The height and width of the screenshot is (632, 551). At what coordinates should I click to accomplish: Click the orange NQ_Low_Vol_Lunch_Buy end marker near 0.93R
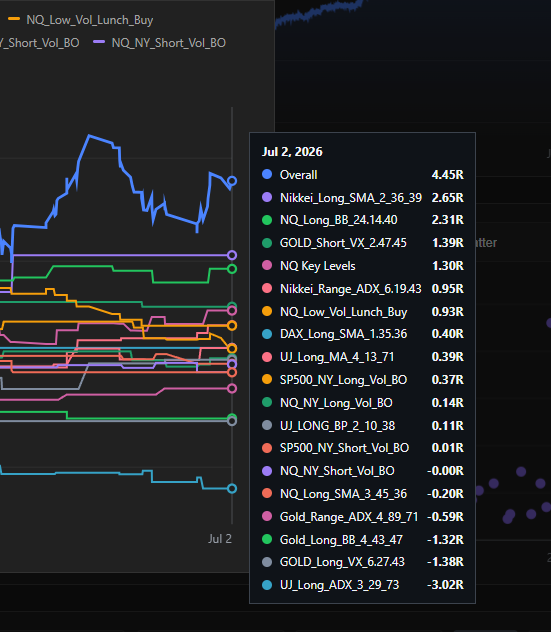point(232,325)
